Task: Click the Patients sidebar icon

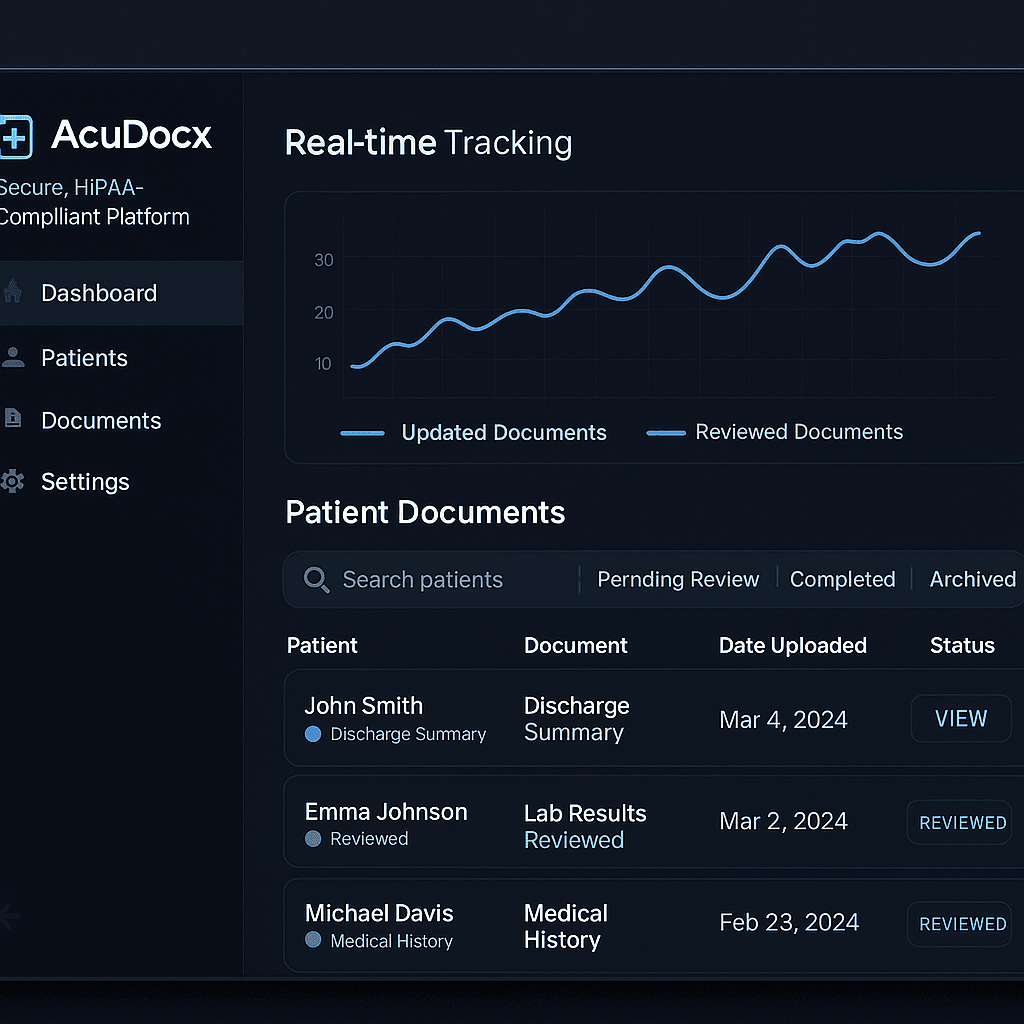Action: [13, 357]
